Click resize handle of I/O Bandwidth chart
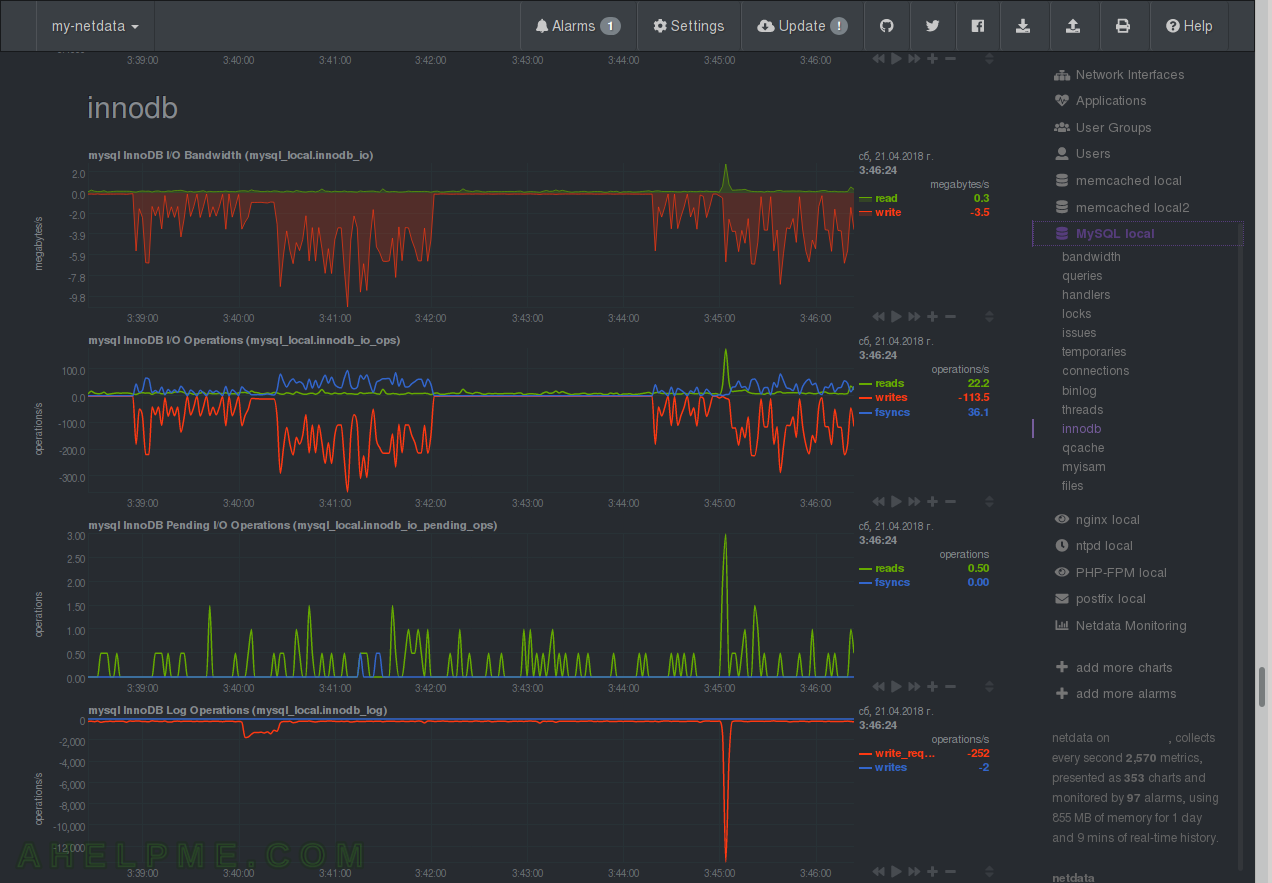The width and height of the screenshot is (1272, 883). point(989,317)
